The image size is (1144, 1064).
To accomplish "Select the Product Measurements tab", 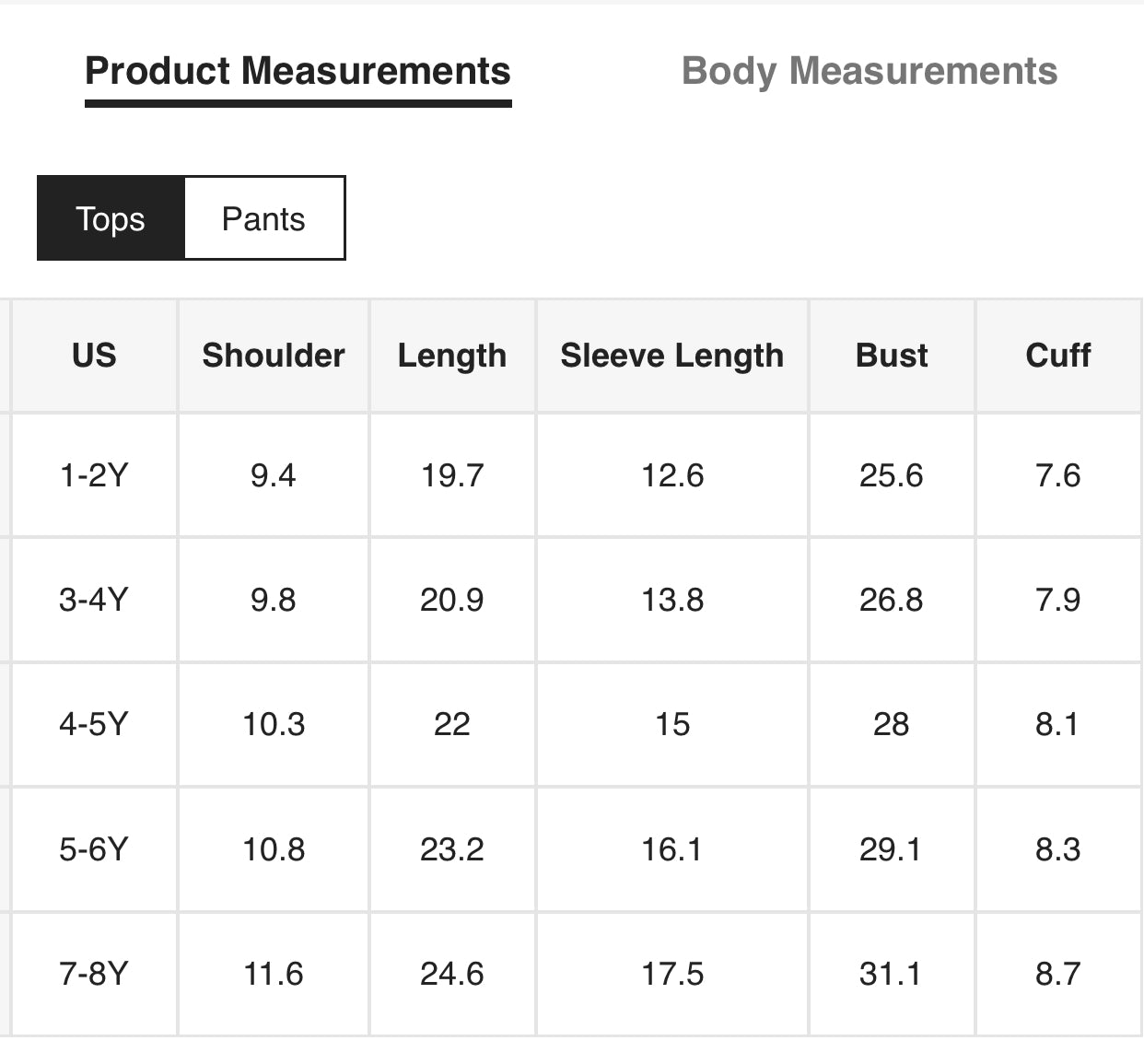I will [298, 72].
